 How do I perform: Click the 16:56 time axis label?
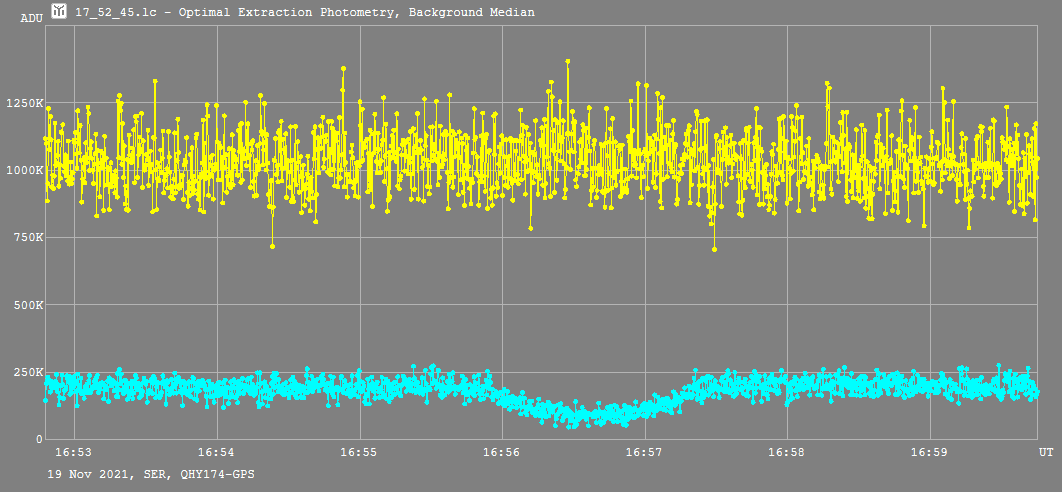[x=501, y=453]
